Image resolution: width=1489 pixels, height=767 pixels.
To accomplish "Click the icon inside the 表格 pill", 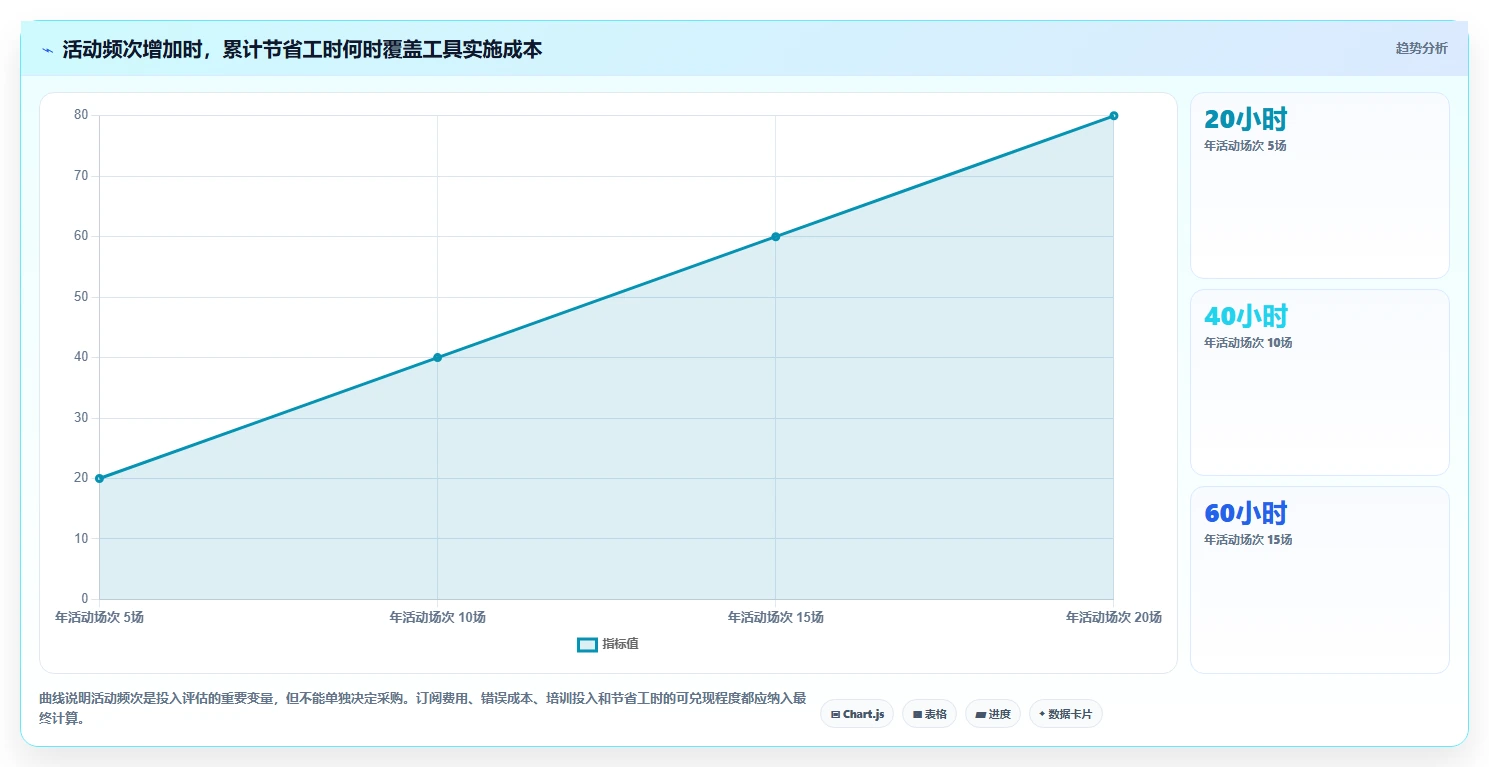I will pyautogui.click(x=917, y=715).
